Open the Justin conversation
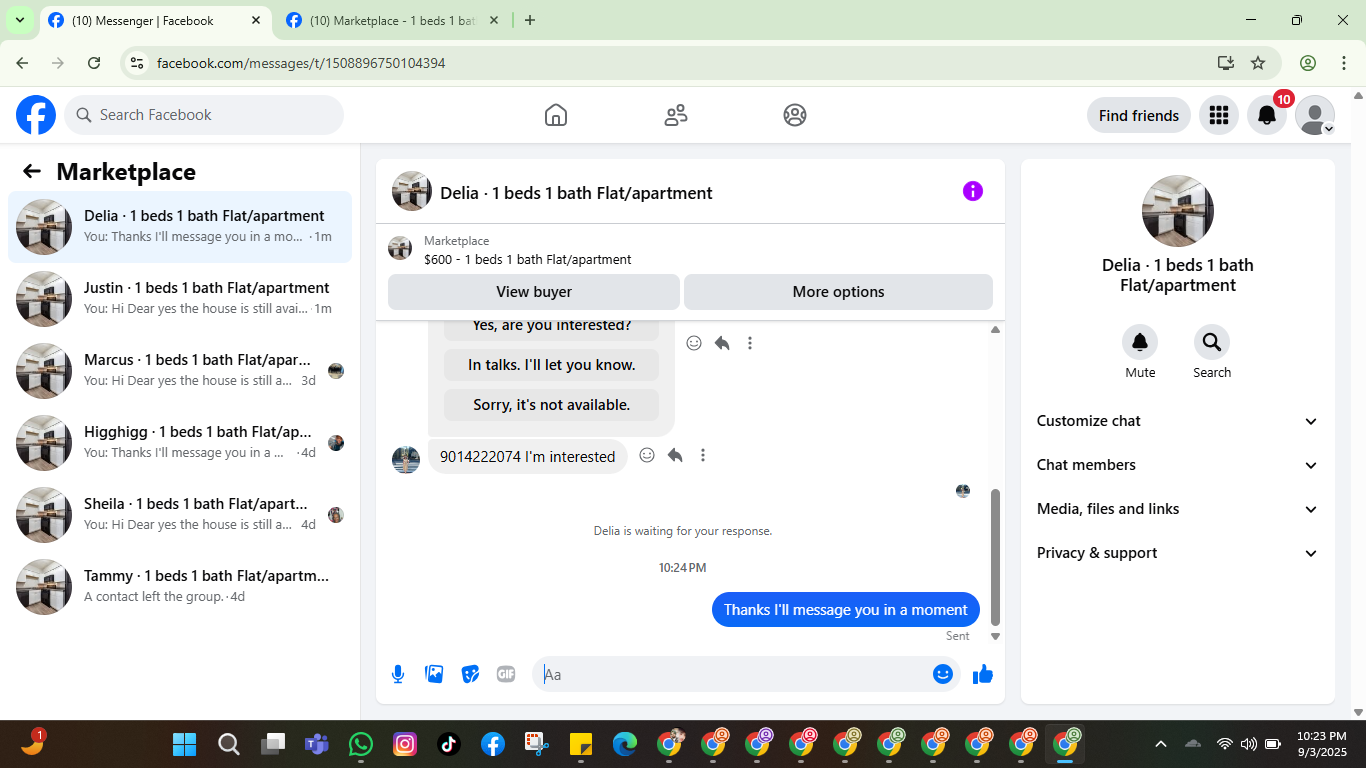Image resolution: width=1366 pixels, height=768 pixels. click(x=180, y=299)
